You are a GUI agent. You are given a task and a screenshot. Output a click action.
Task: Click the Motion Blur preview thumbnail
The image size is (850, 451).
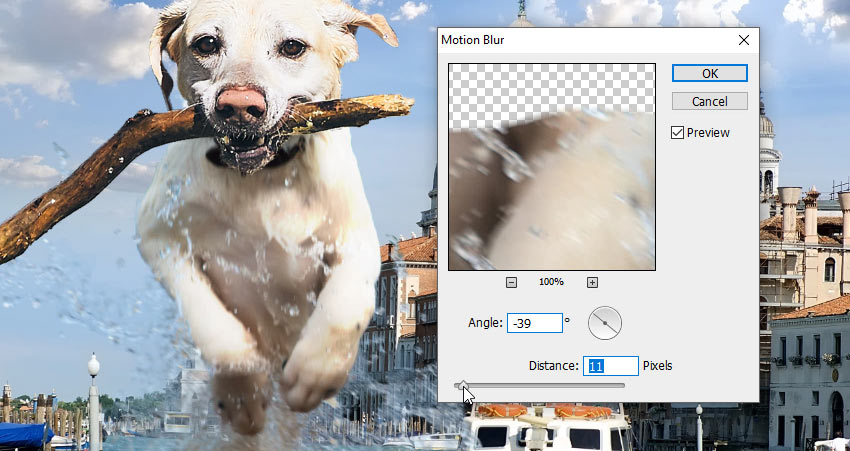pos(552,167)
